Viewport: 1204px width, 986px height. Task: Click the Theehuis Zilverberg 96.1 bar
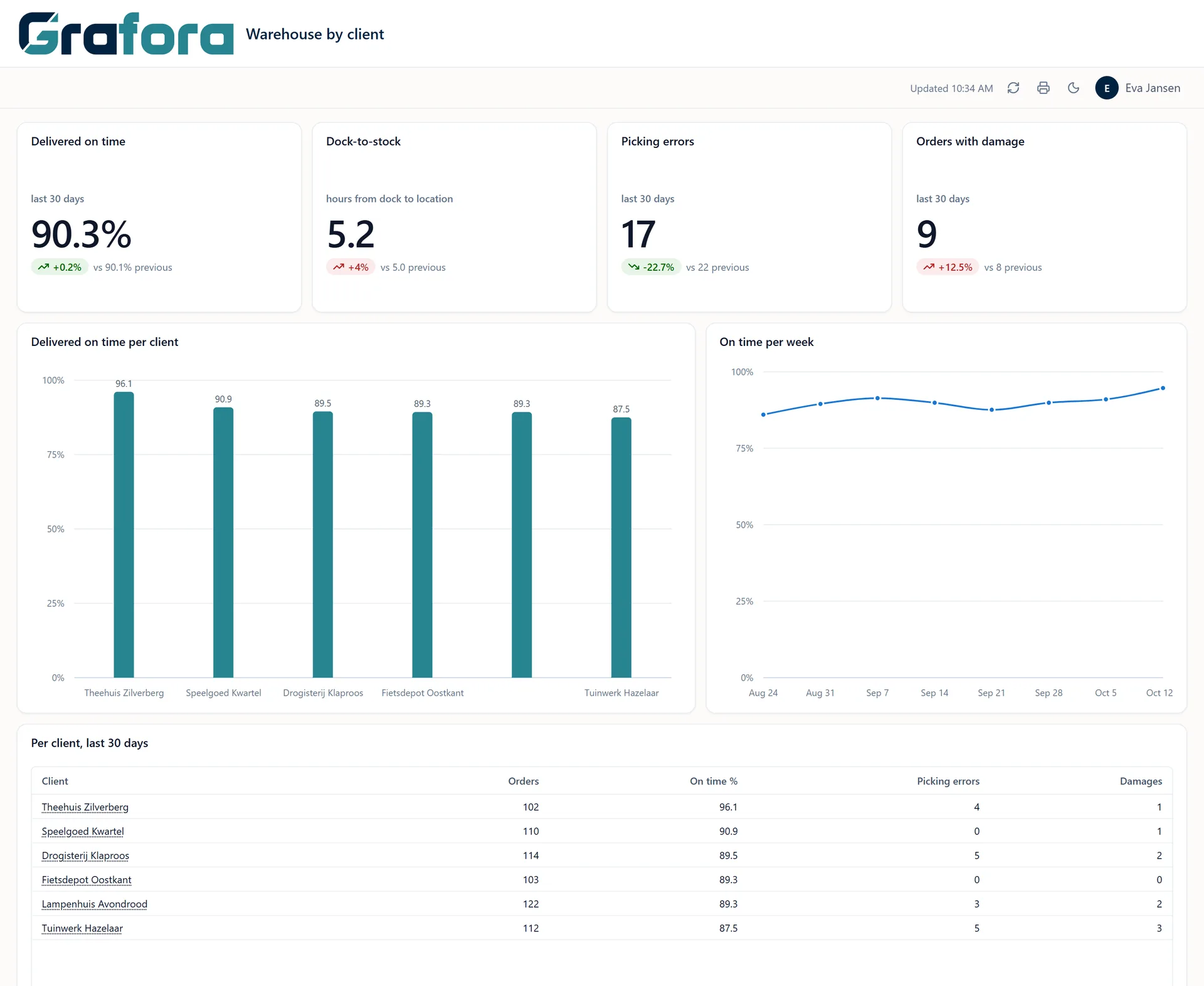(124, 535)
